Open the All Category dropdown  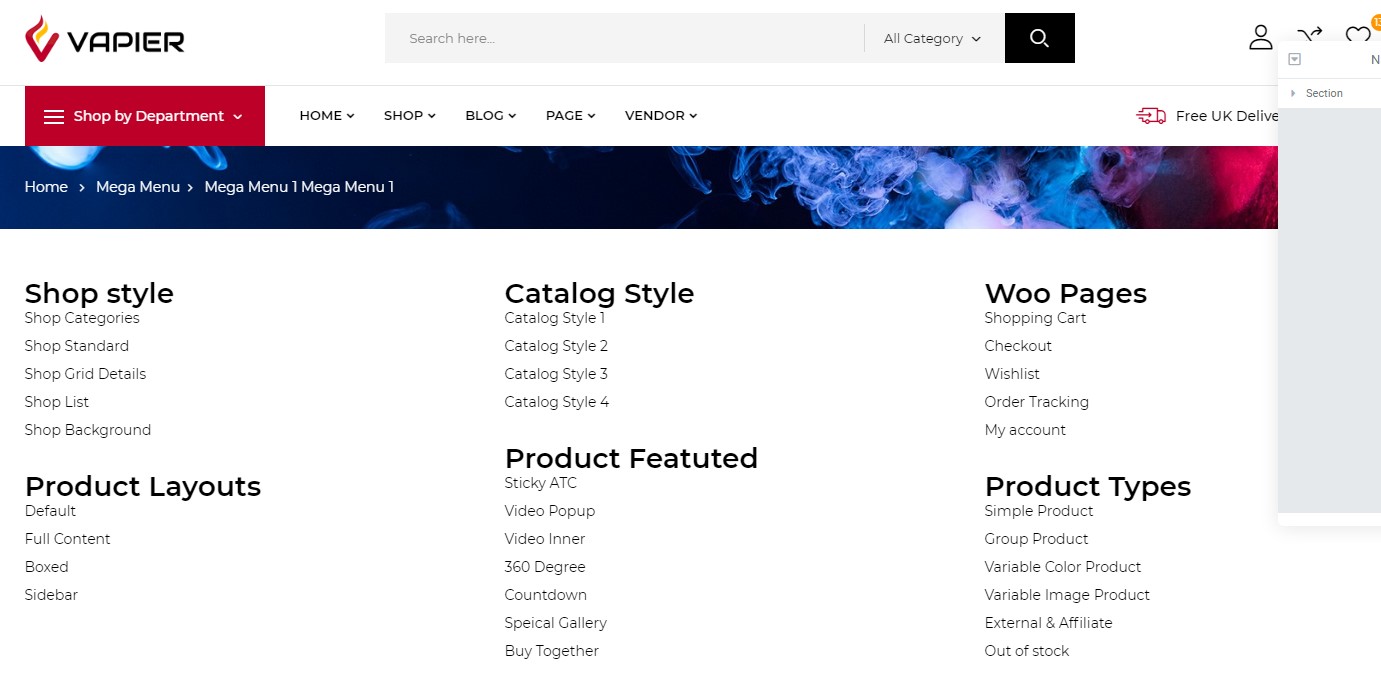pos(932,38)
